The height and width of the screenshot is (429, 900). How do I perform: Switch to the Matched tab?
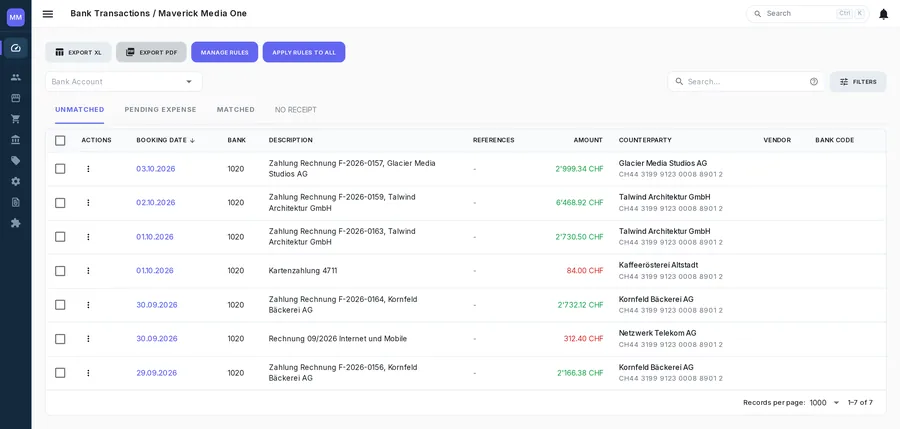click(x=235, y=110)
